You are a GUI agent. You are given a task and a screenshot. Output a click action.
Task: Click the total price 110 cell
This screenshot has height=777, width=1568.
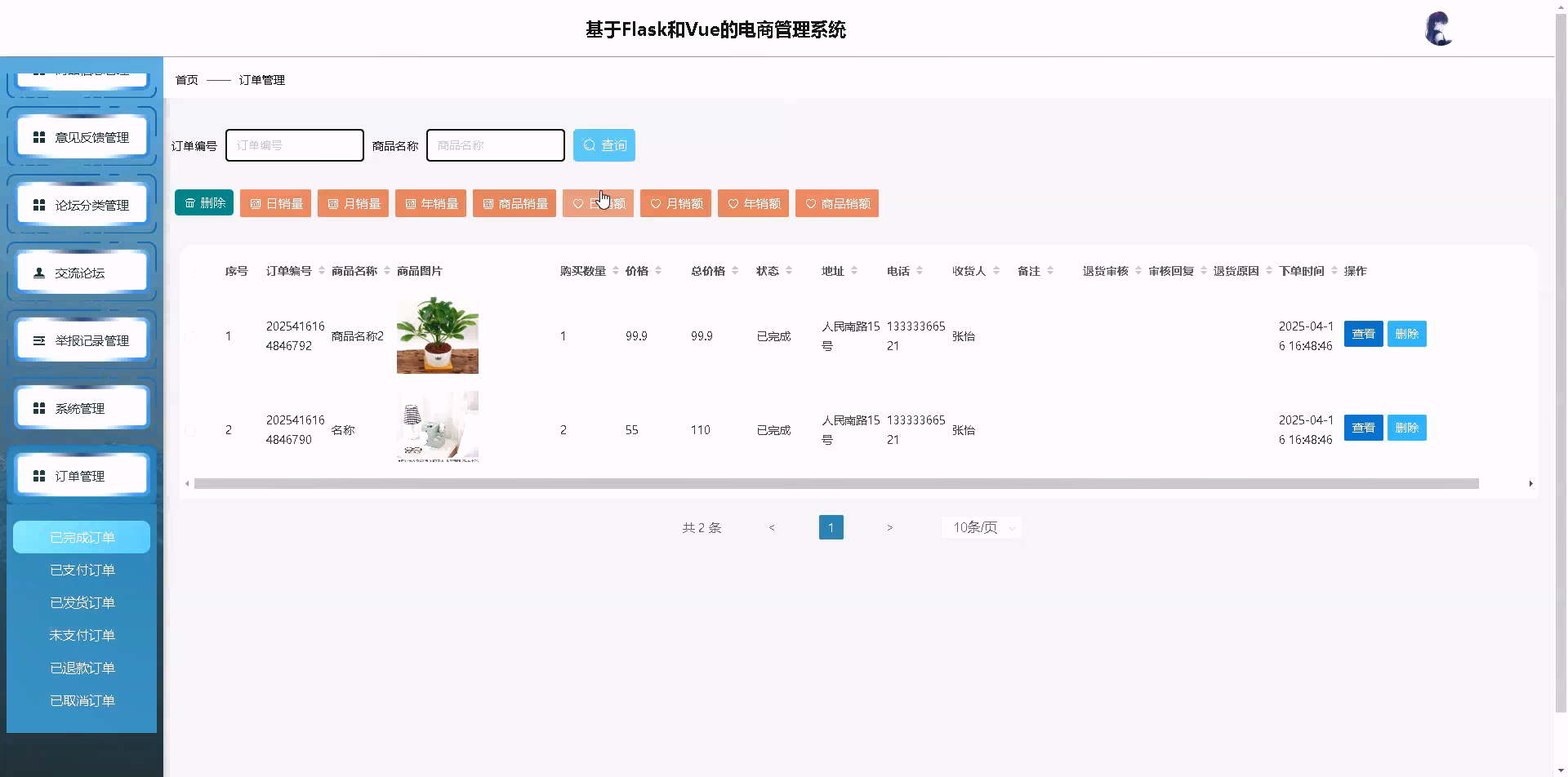[701, 430]
